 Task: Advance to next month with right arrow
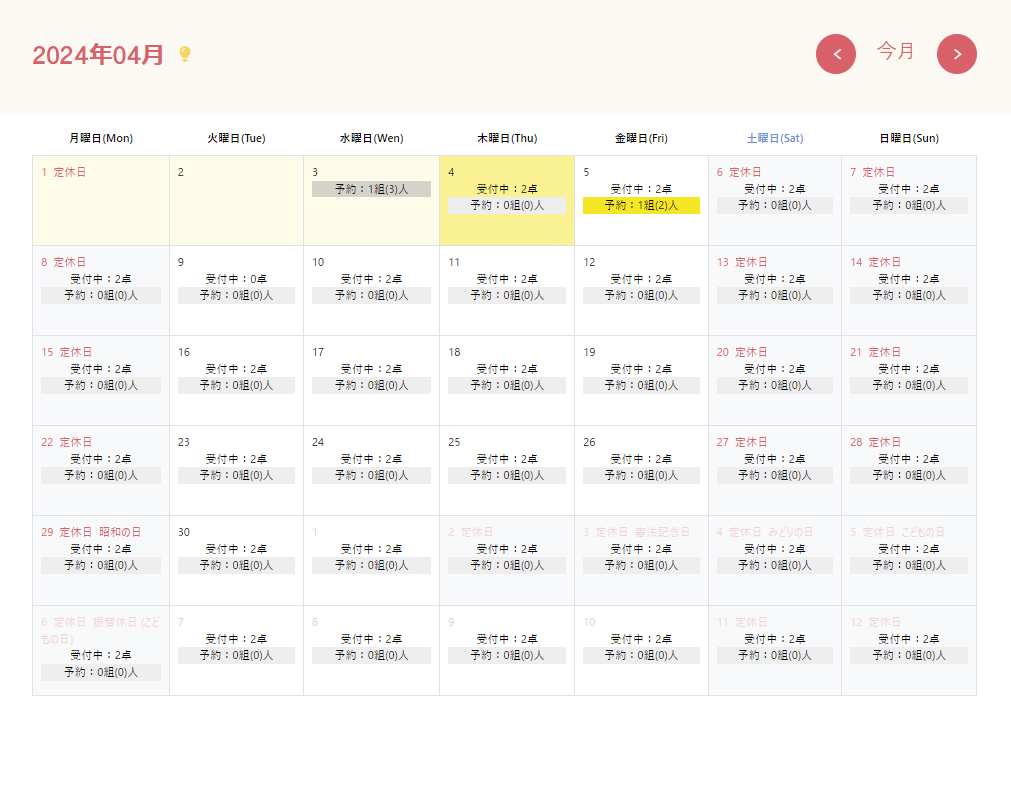(x=956, y=54)
